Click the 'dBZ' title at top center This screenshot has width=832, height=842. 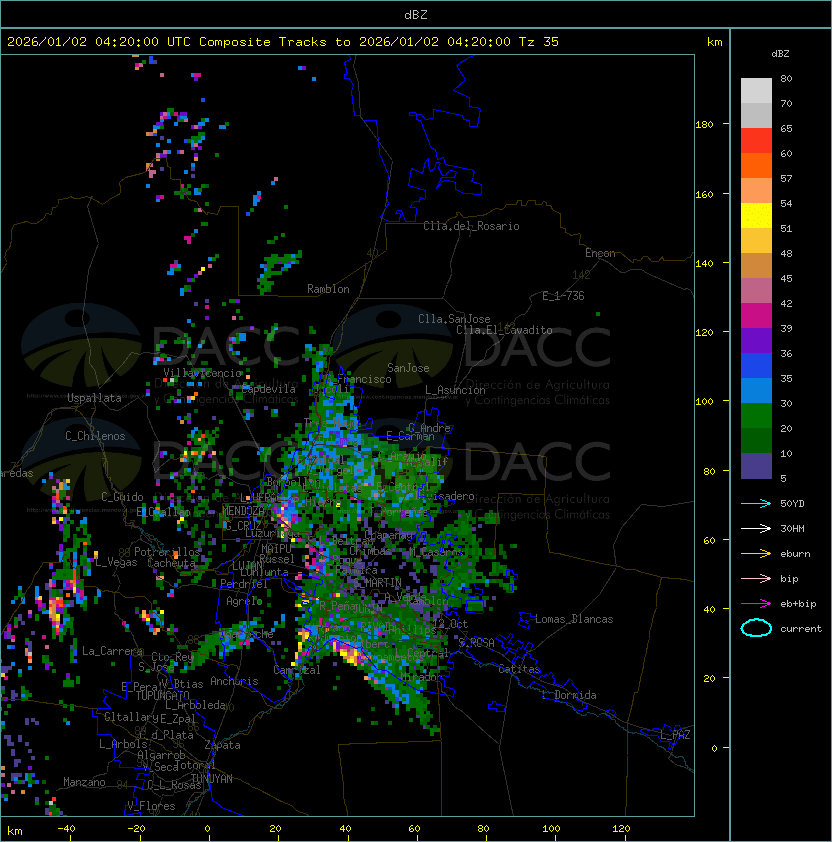coord(416,15)
